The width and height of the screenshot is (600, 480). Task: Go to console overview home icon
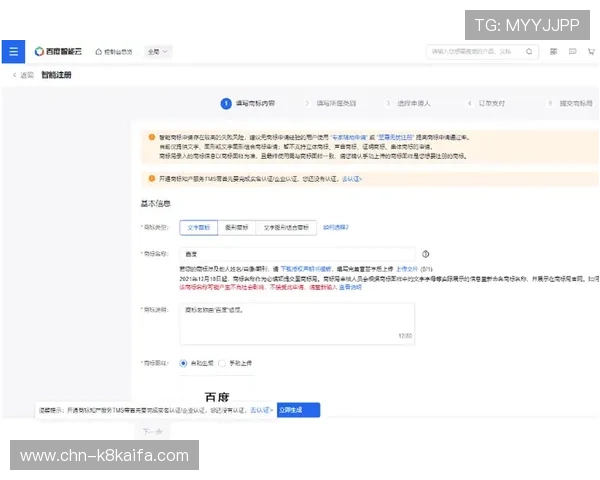(99, 52)
